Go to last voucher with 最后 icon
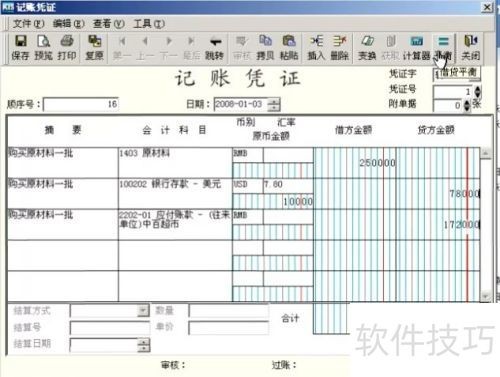This screenshot has width=500, height=377. 191,48
